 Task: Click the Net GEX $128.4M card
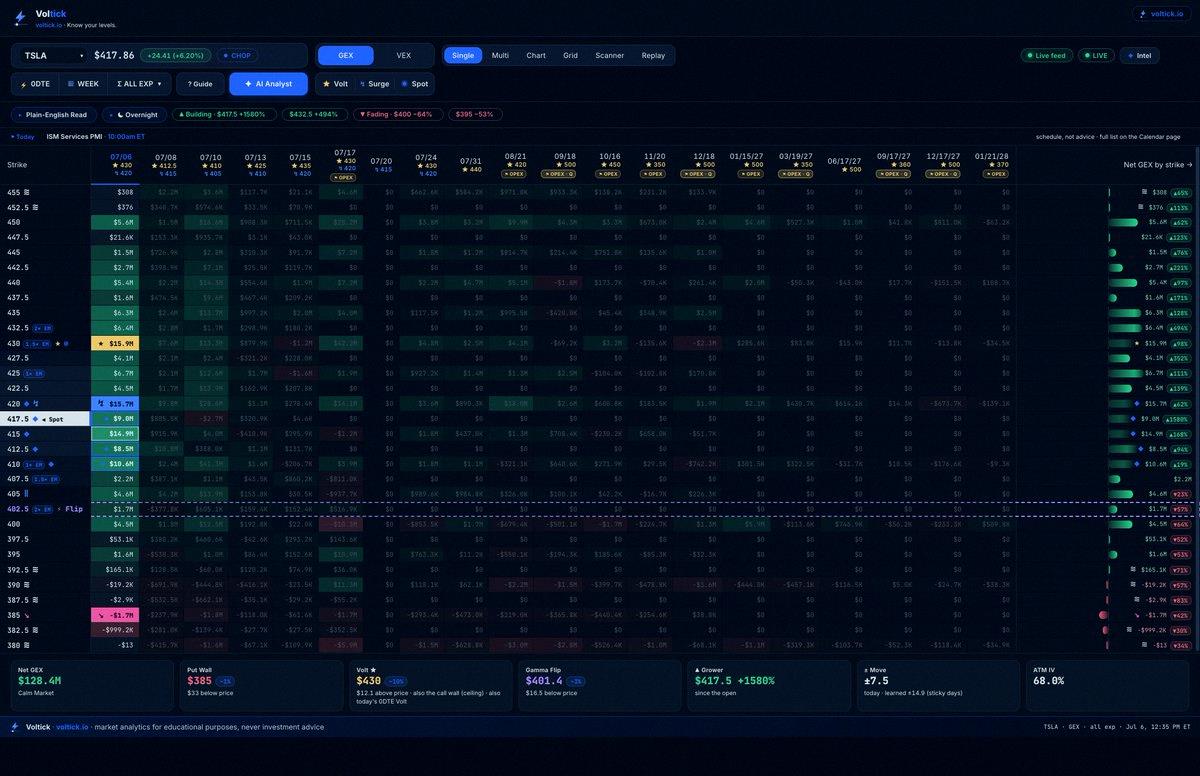(x=94, y=685)
